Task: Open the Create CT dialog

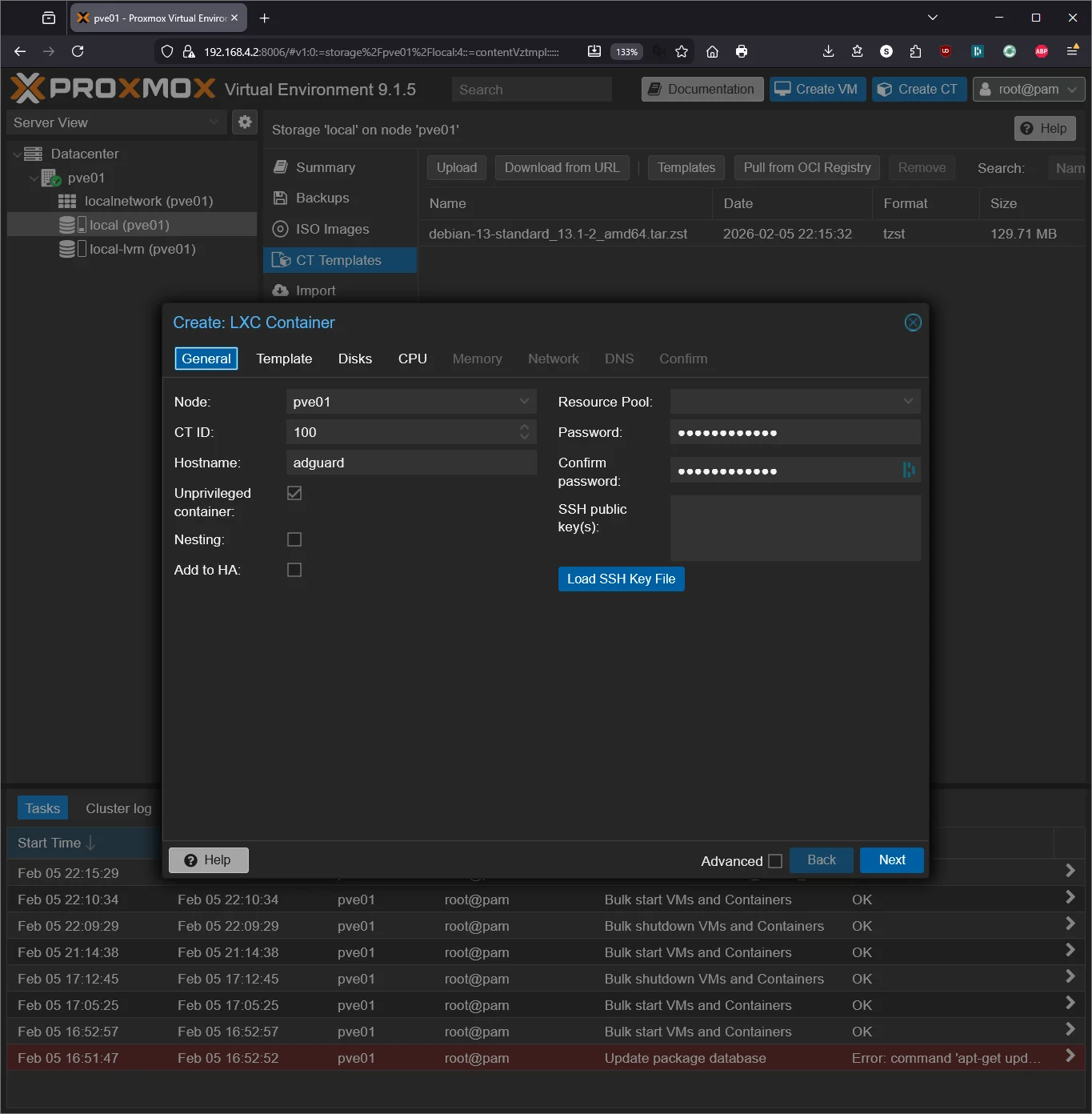Action: 918,89
